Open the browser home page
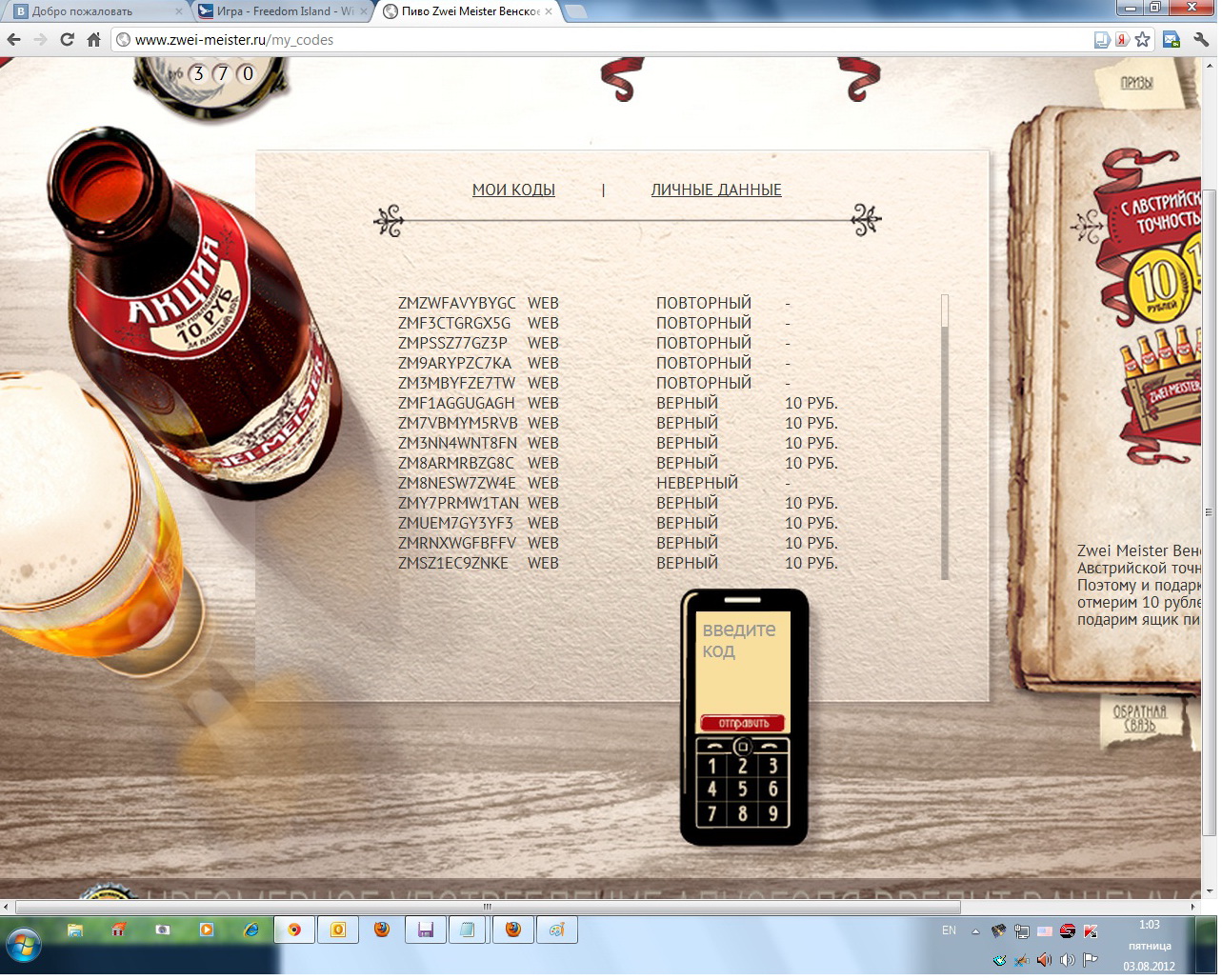The width and height of the screenshot is (1222, 980). coord(93,40)
